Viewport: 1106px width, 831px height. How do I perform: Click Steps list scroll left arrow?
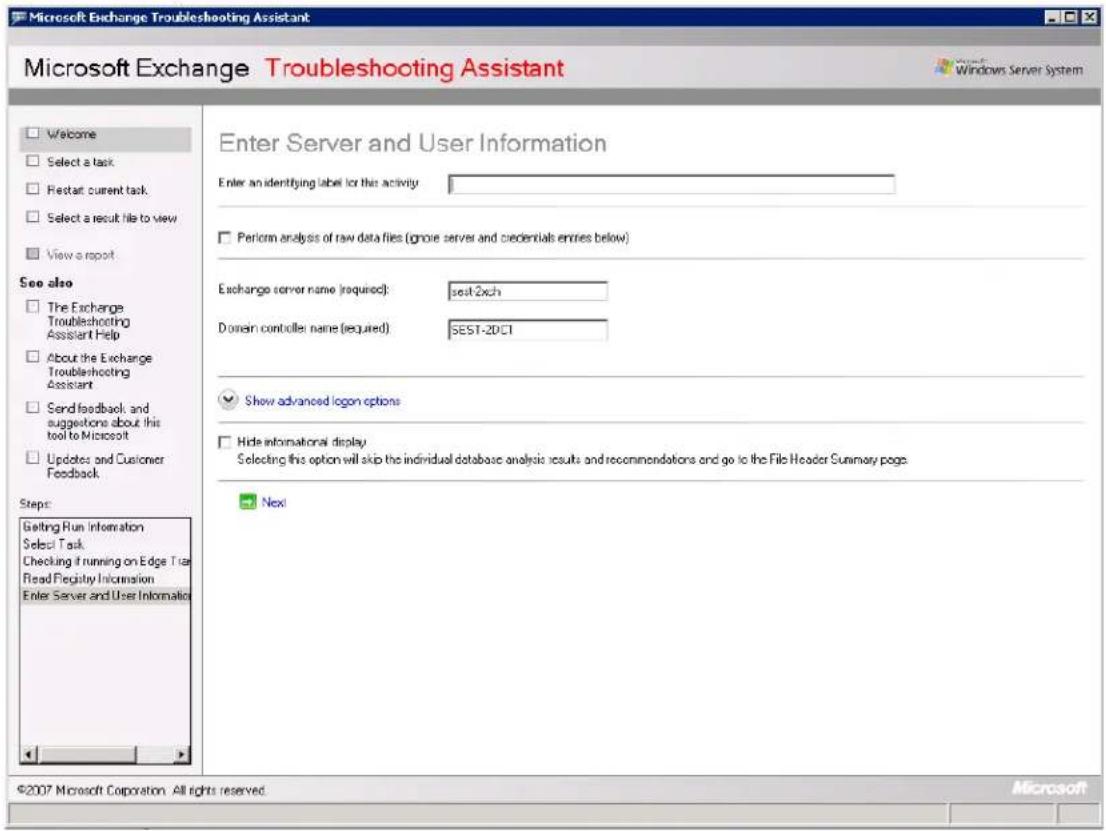(x=28, y=755)
